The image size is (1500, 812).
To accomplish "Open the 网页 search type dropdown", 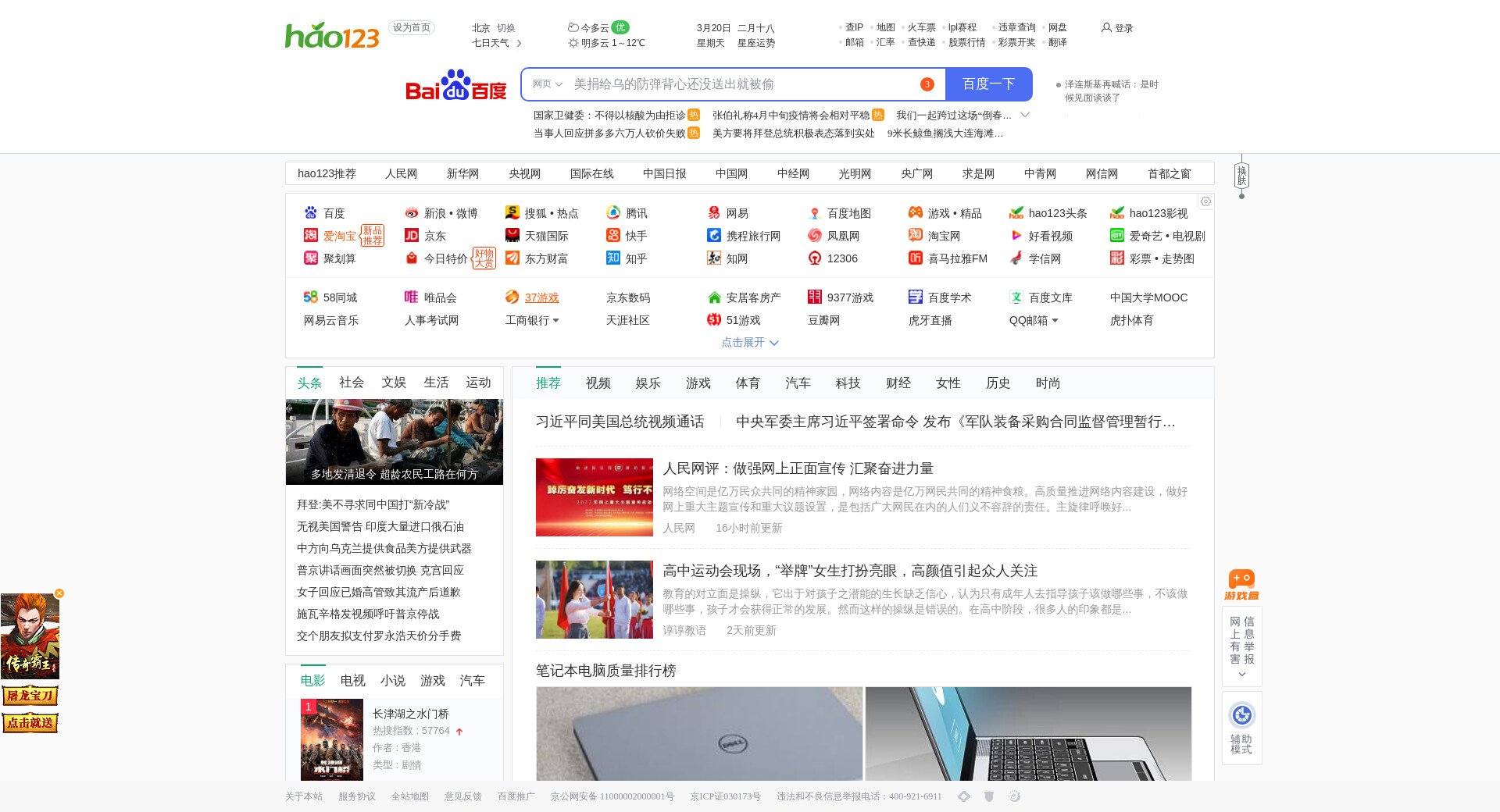I will [x=547, y=84].
